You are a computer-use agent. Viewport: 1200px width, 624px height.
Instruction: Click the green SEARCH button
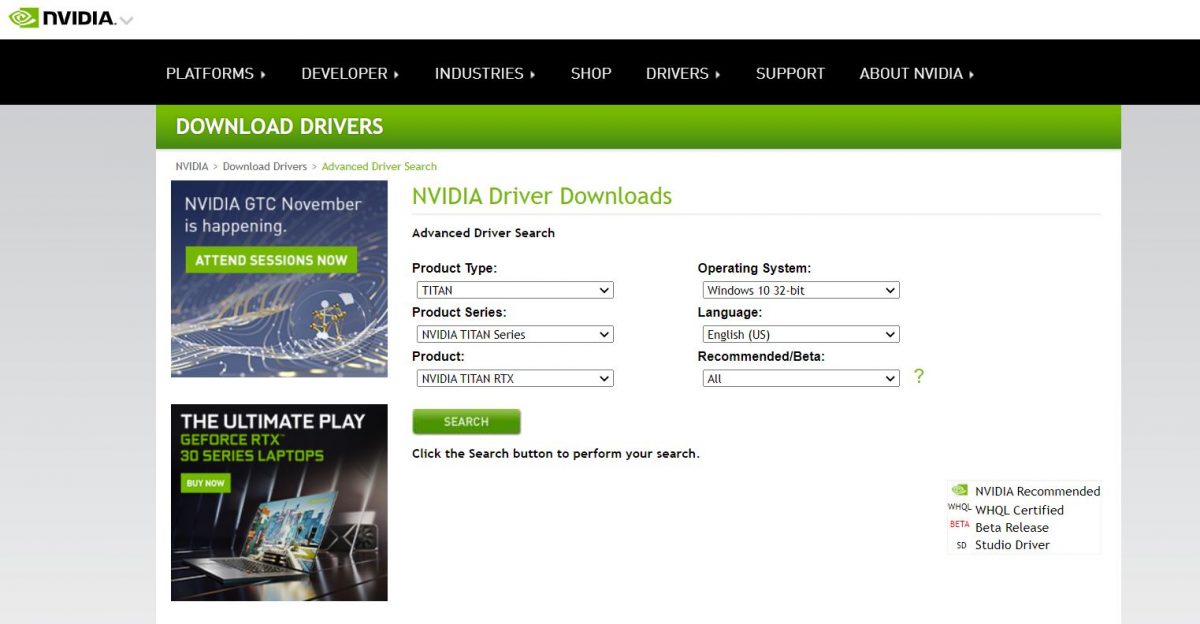coord(466,422)
